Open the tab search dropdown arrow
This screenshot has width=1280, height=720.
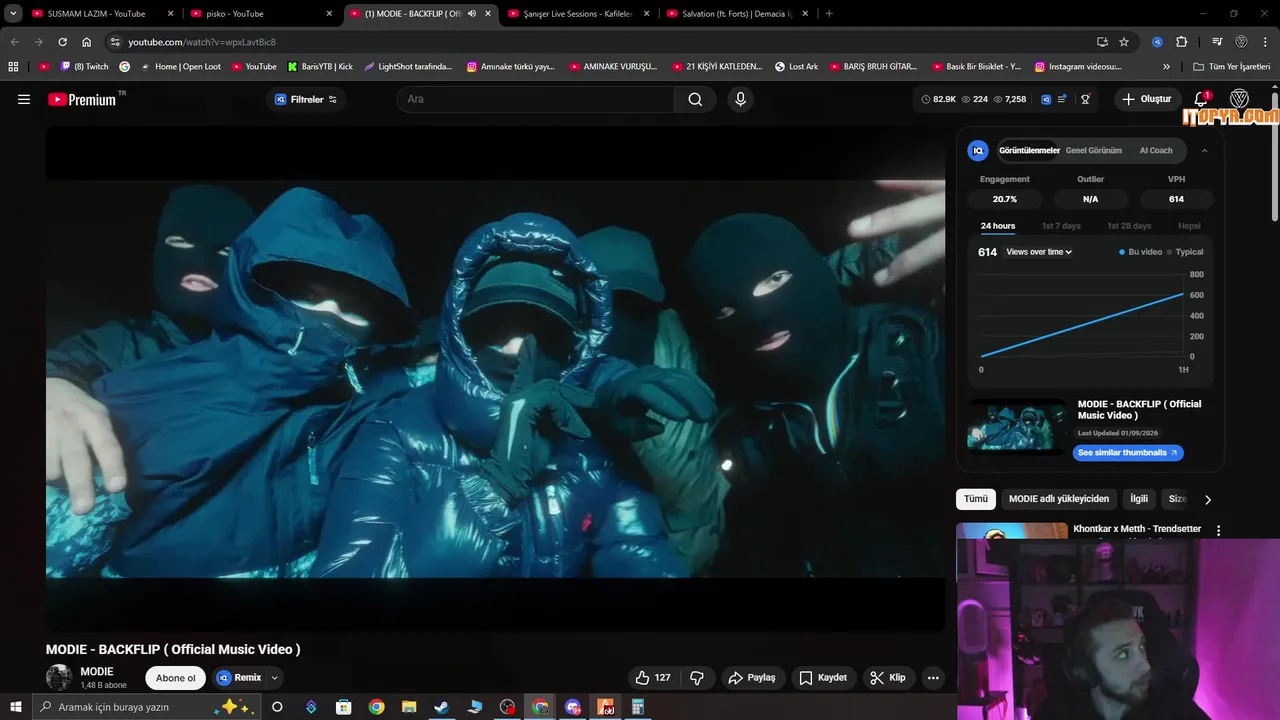coord(14,14)
